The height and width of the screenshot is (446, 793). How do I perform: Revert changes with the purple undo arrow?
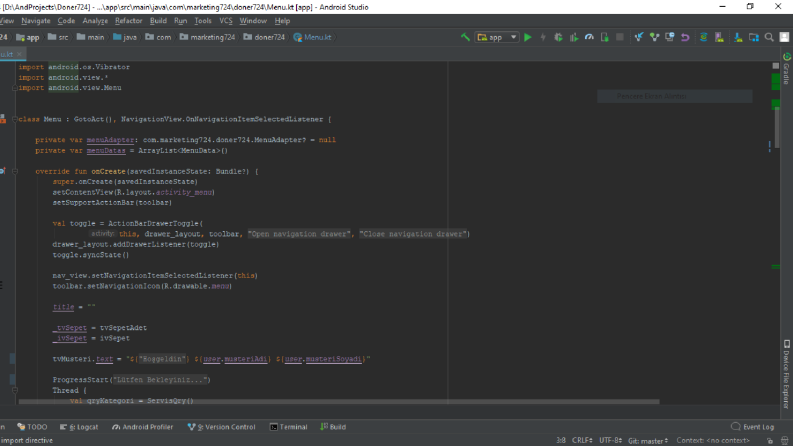[x=685, y=37]
